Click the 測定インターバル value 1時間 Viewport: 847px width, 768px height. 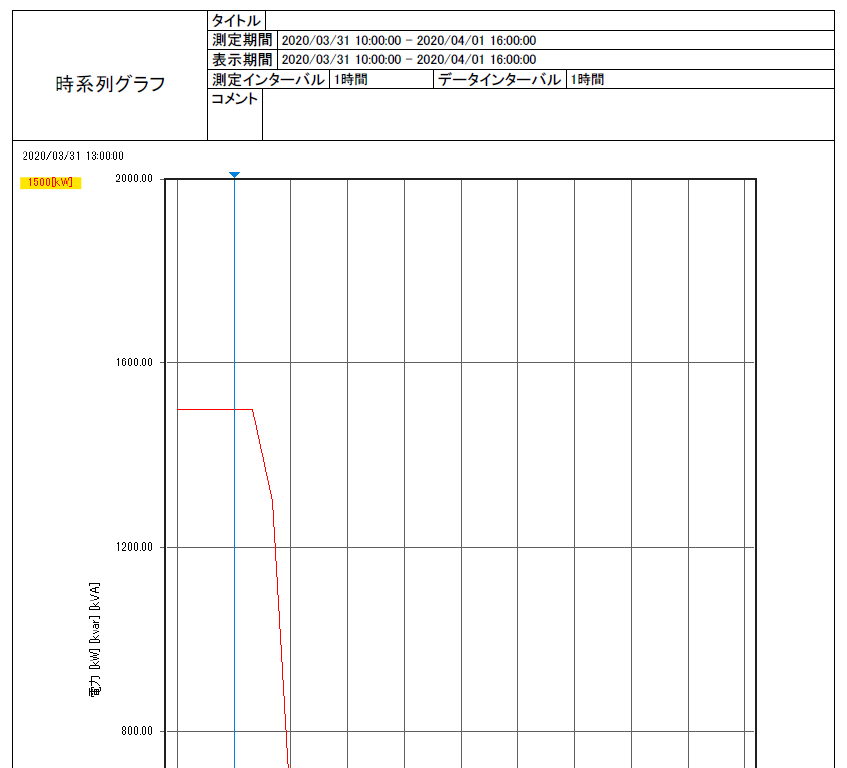[x=351, y=79]
